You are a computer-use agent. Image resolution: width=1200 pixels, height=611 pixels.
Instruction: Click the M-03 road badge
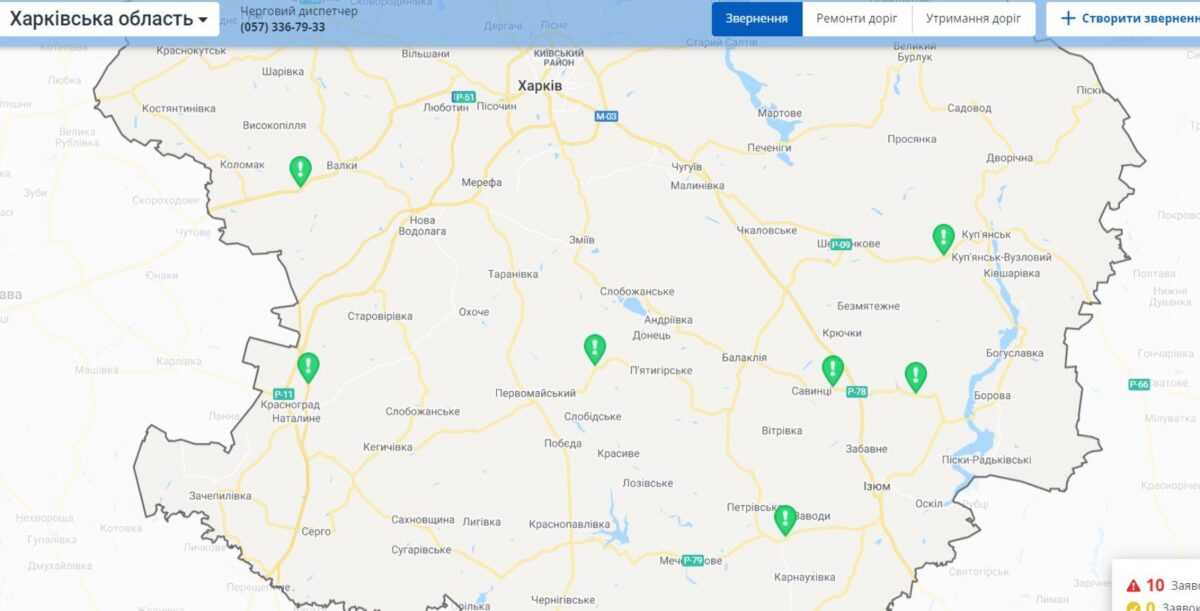607,116
